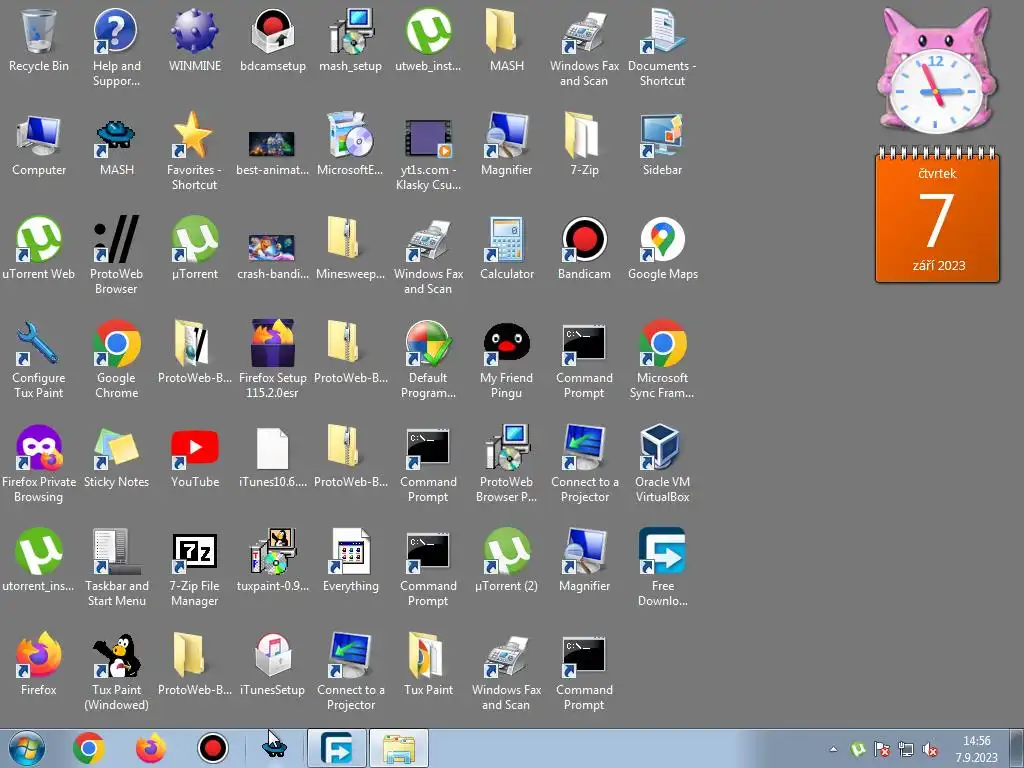Image resolution: width=1024 pixels, height=768 pixels.
Task: Select the MicrosoftE installer disc icon
Action: 351,135
